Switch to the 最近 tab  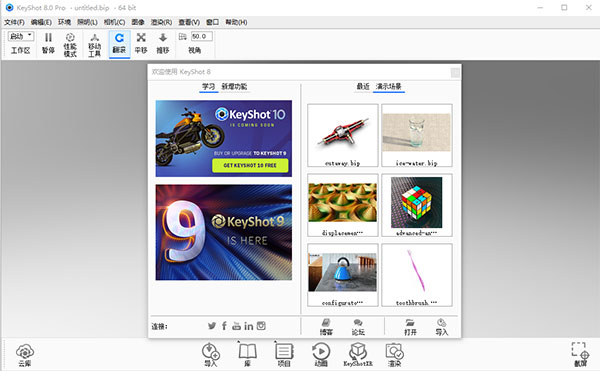coord(363,86)
